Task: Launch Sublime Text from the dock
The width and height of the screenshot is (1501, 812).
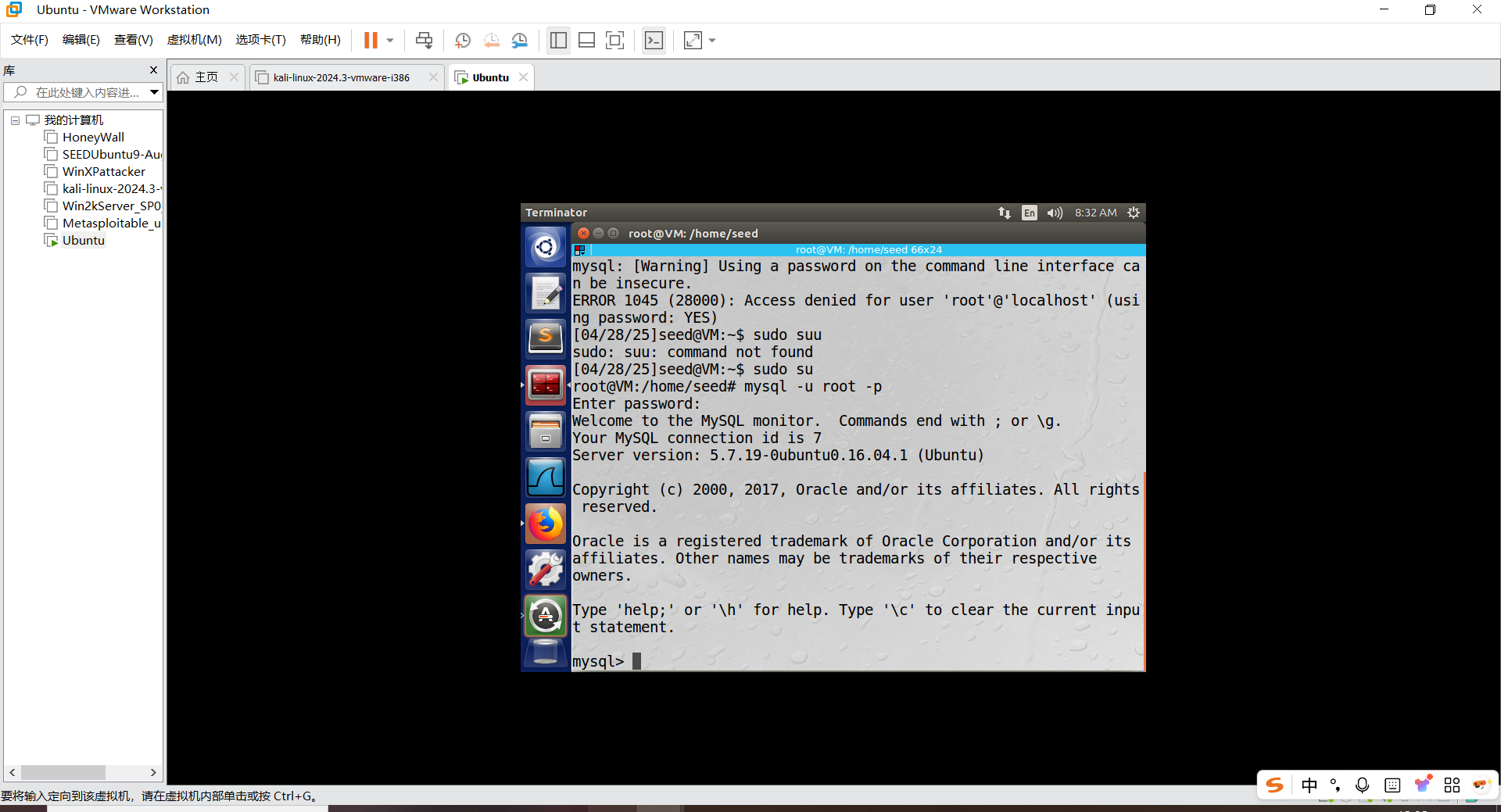Action: pyautogui.click(x=545, y=338)
